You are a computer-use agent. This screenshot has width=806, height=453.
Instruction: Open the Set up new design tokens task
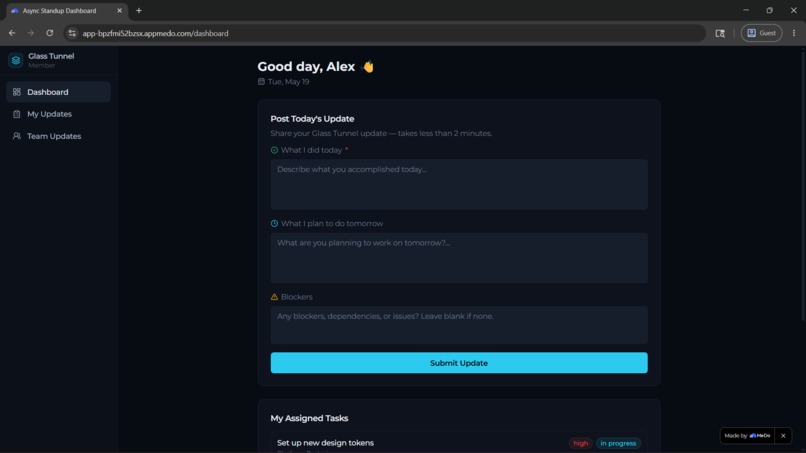click(325, 443)
